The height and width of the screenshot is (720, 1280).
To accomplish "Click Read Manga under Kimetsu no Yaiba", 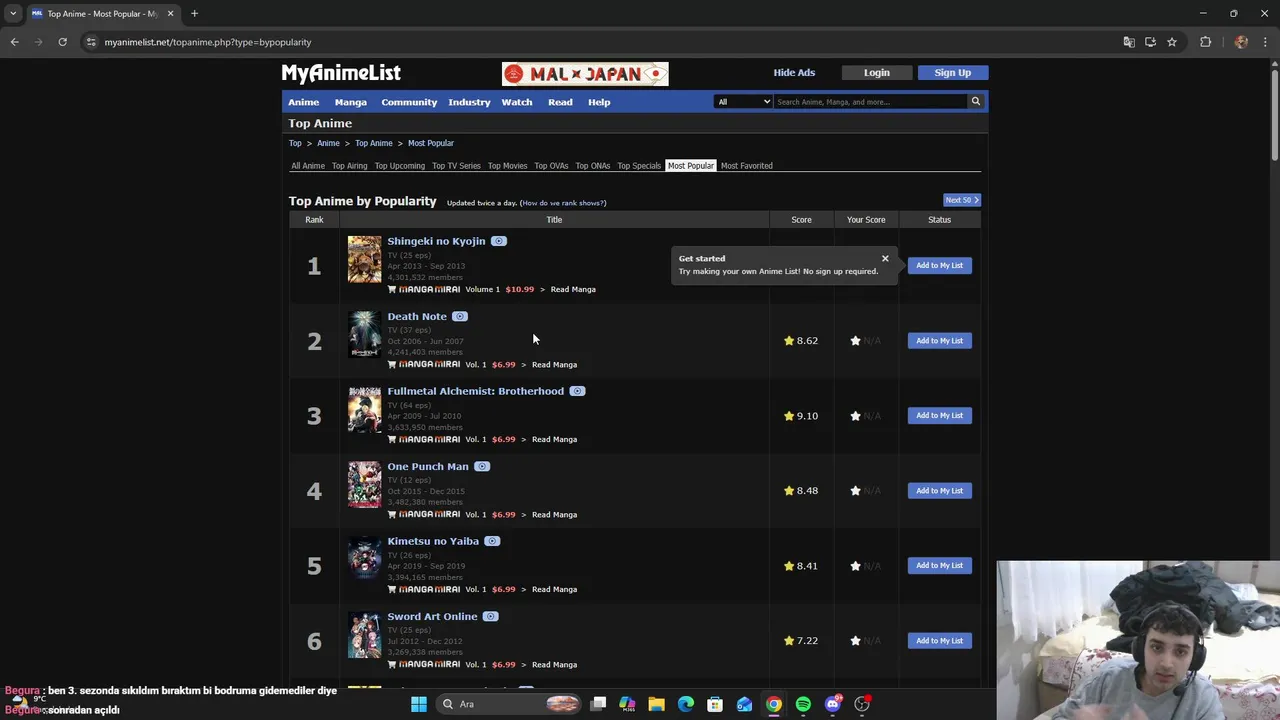I will (x=554, y=590).
